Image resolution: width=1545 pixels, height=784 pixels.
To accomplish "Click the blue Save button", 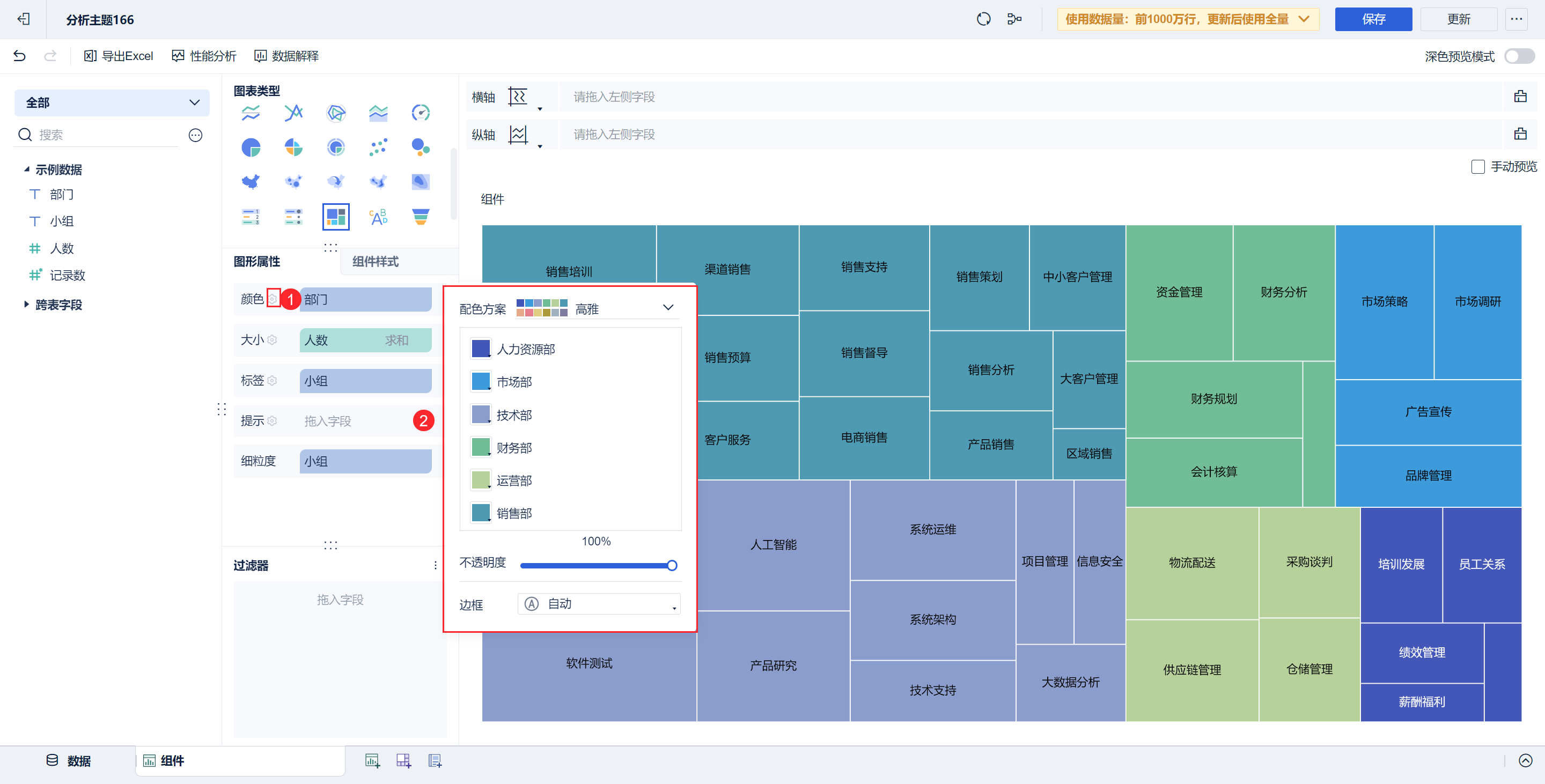I will (x=1372, y=19).
